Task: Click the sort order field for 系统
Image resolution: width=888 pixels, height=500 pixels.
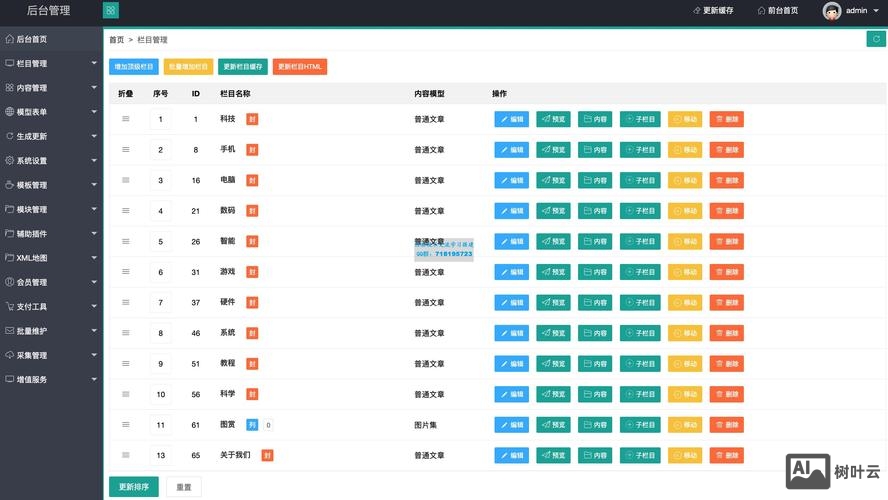Action: pyautogui.click(x=160, y=333)
